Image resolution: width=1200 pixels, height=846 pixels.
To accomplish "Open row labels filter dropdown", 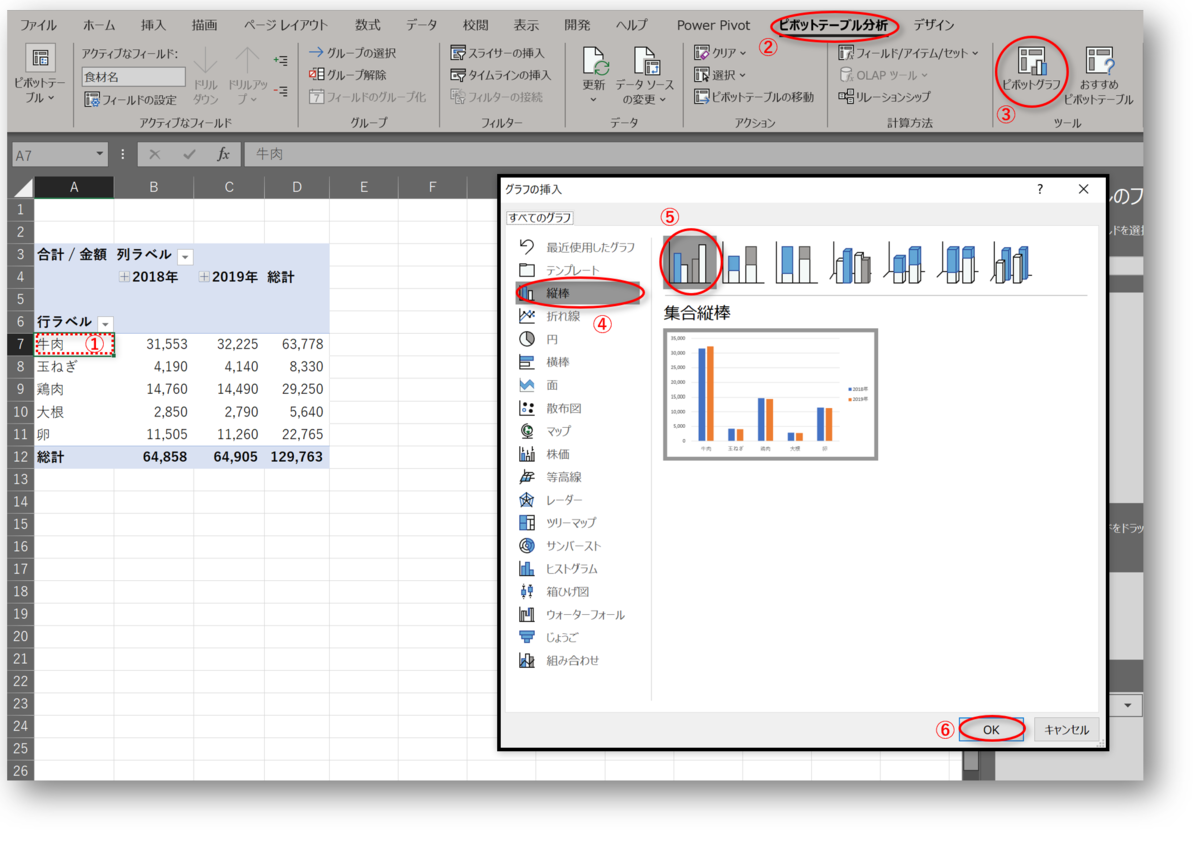I will [x=105, y=323].
